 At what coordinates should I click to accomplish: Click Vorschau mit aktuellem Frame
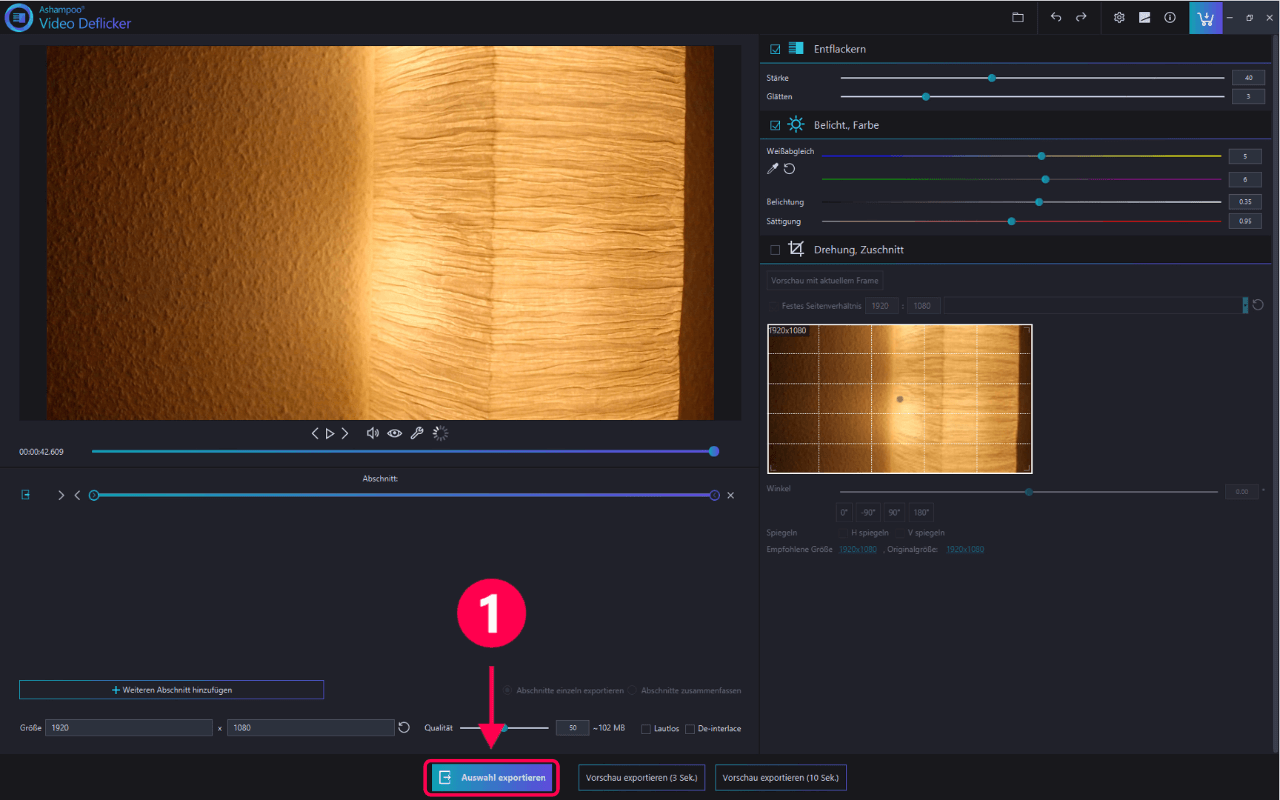click(825, 280)
